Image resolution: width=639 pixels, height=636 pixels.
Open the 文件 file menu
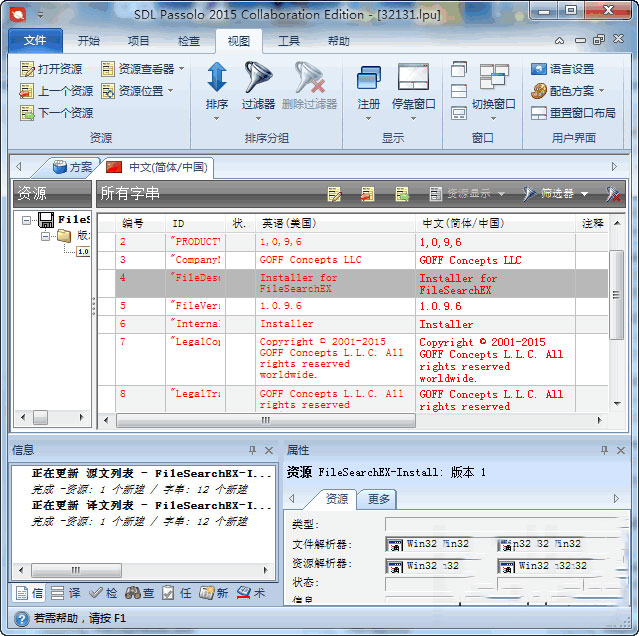[35, 40]
